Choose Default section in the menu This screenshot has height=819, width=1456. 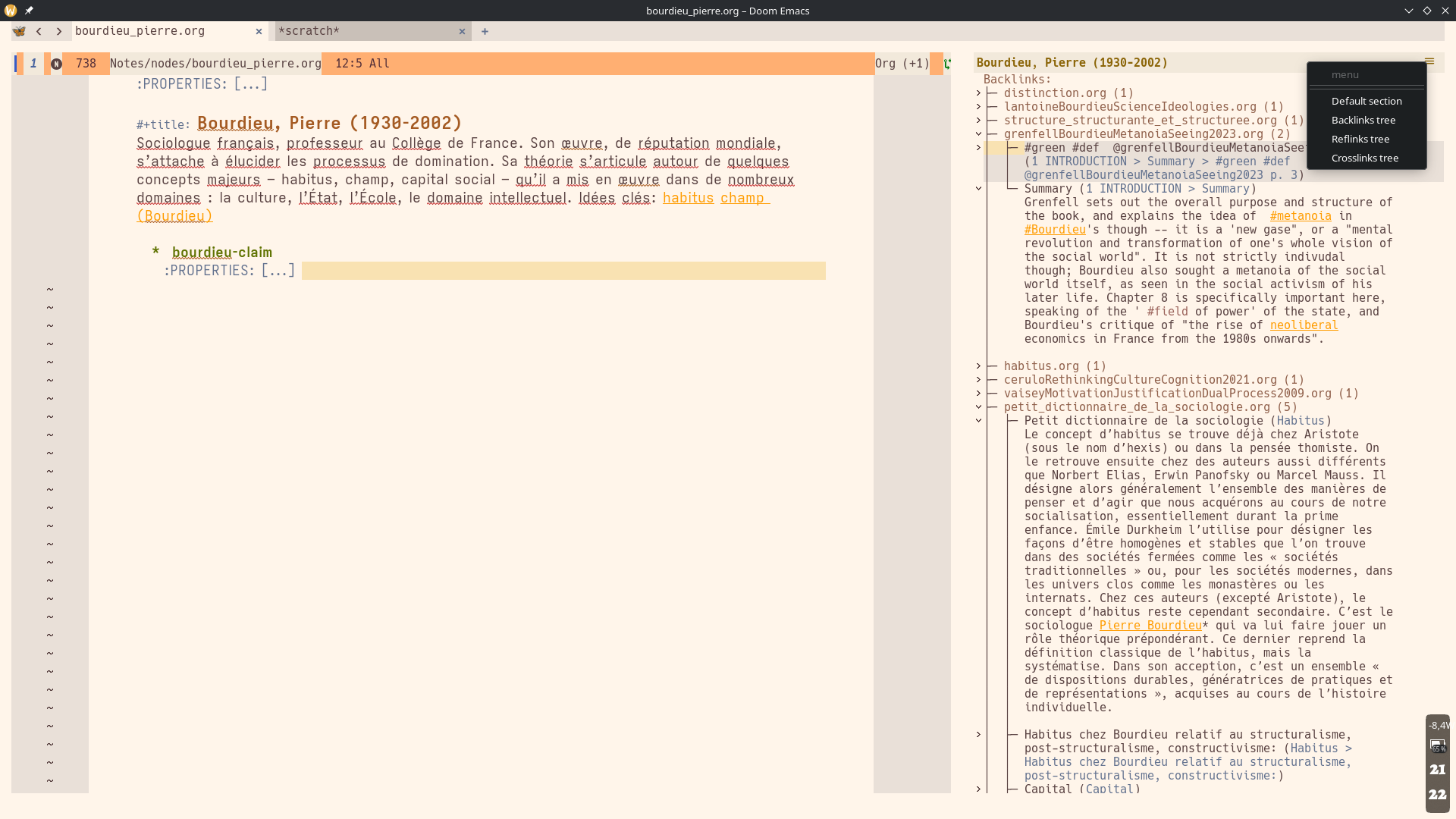pyautogui.click(x=1367, y=101)
